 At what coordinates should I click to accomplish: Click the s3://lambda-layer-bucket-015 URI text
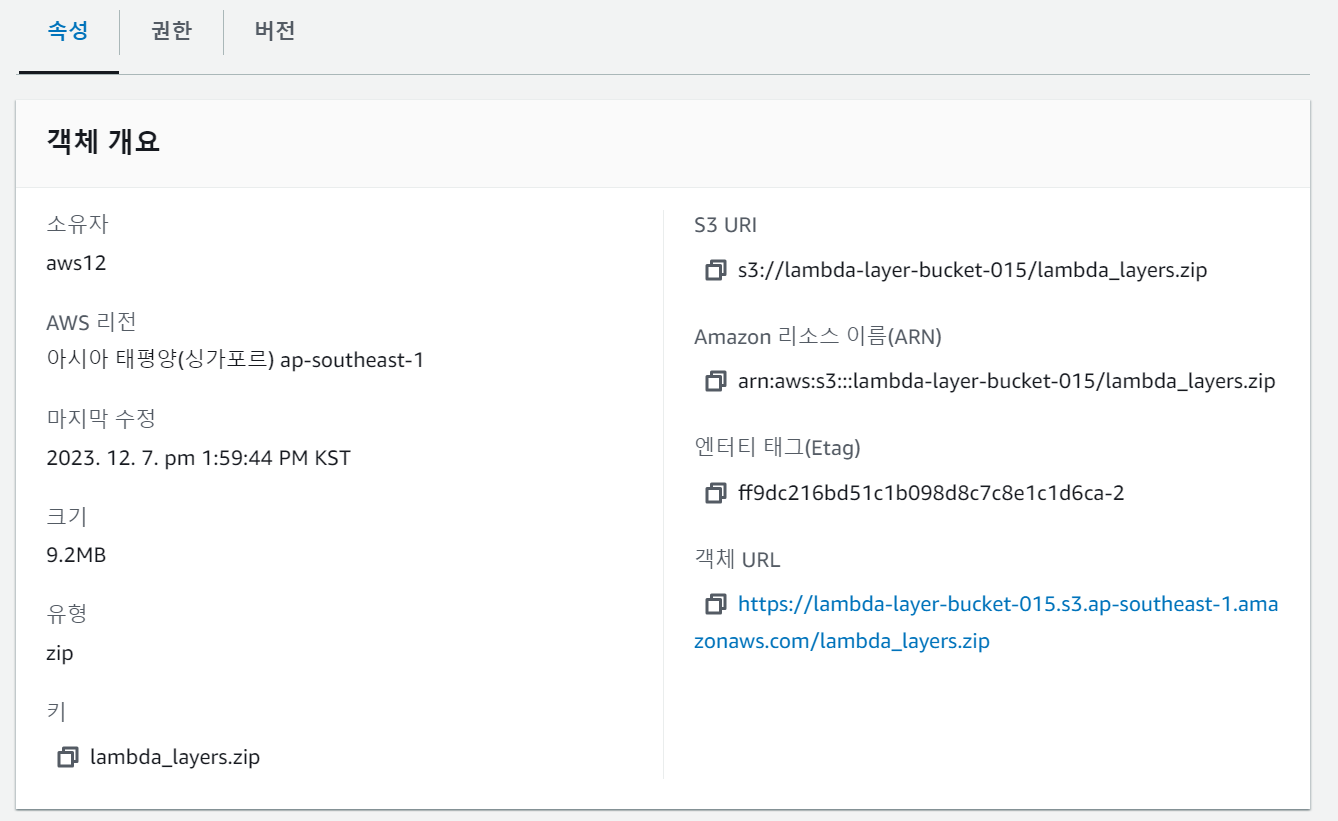pos(972,270)
